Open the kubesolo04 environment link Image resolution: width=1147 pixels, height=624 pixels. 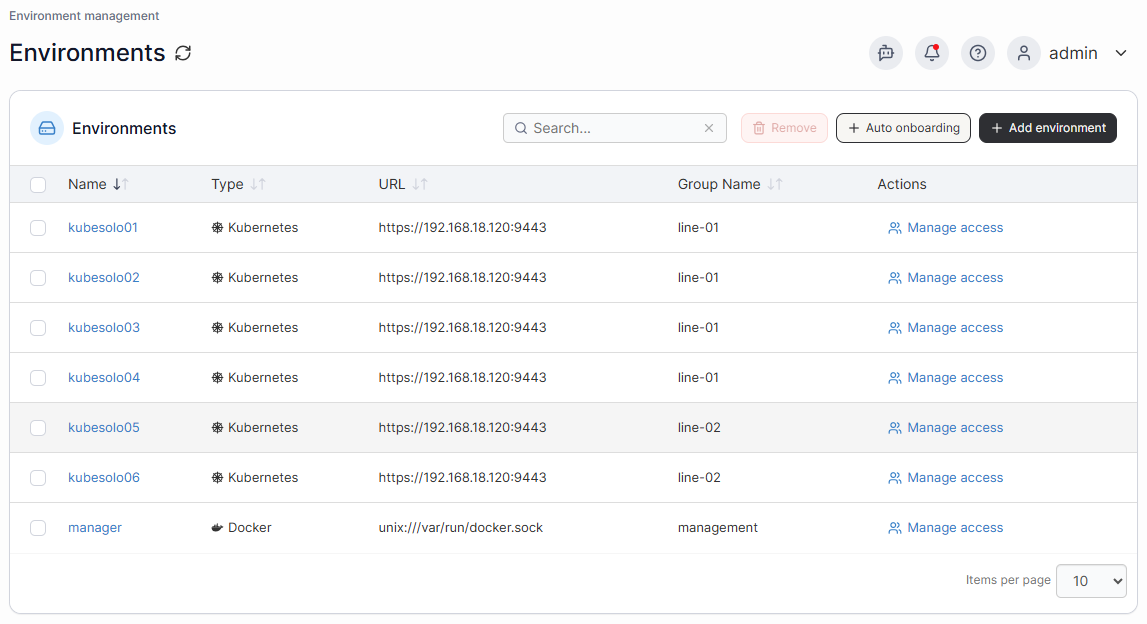point(103,377)
